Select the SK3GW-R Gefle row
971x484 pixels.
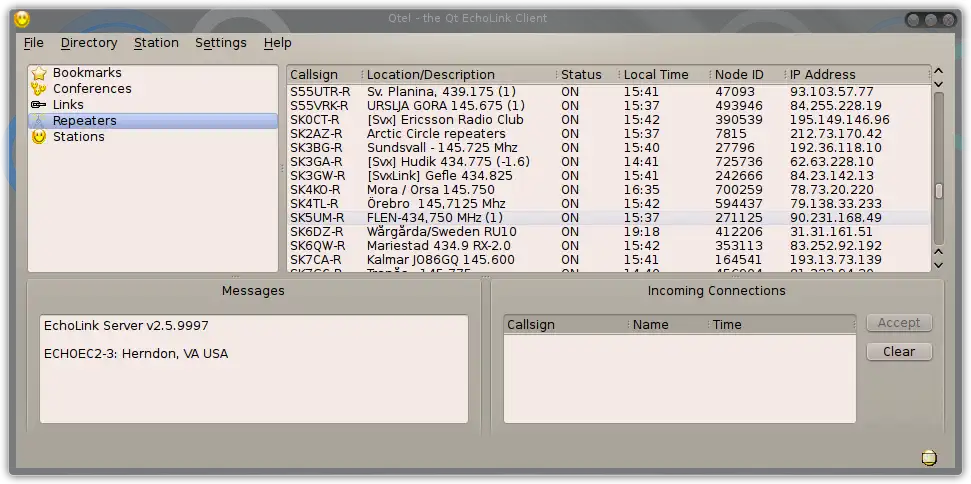coord(609,176)
